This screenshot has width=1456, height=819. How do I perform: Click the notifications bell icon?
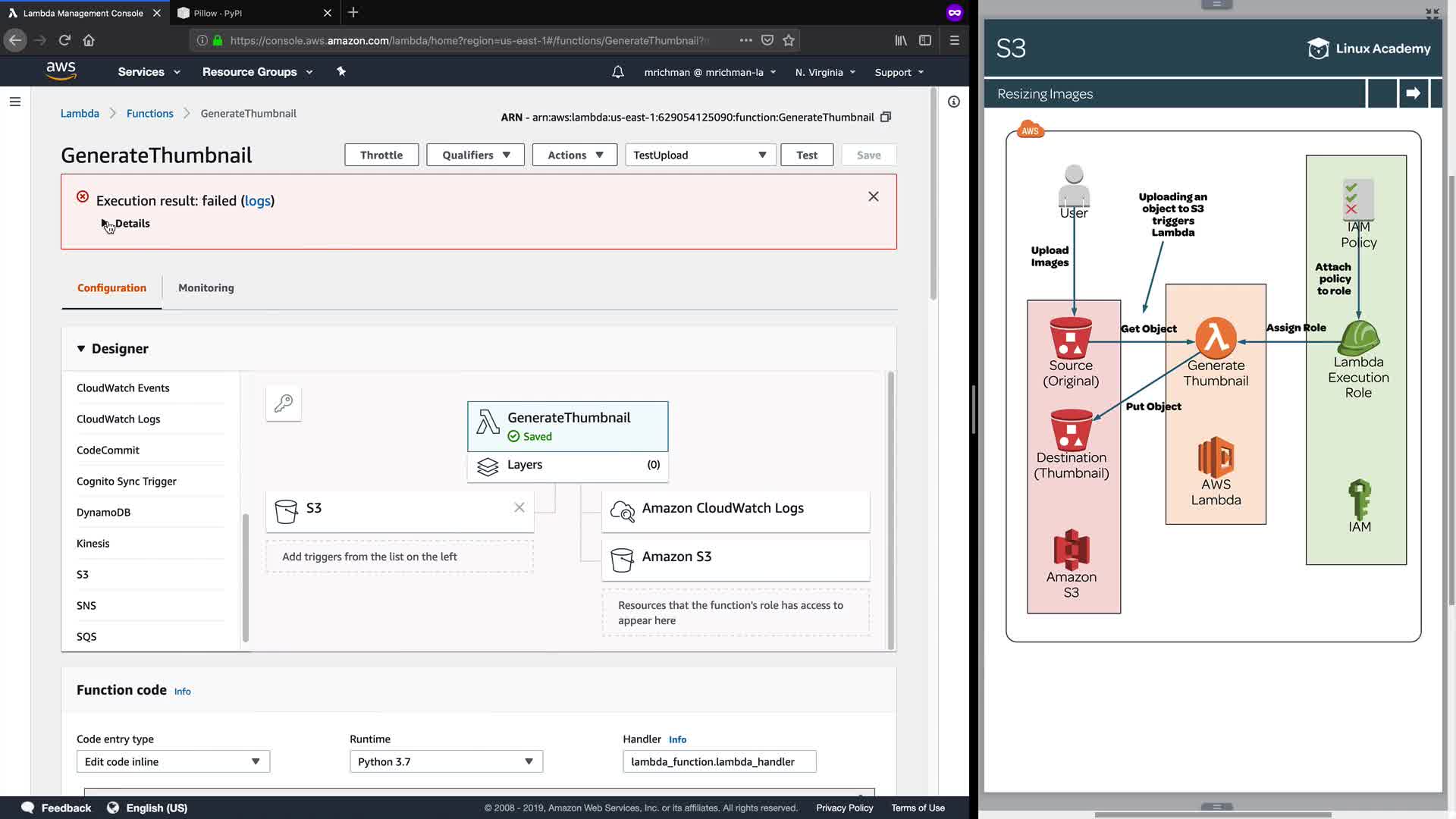point(618,72)
